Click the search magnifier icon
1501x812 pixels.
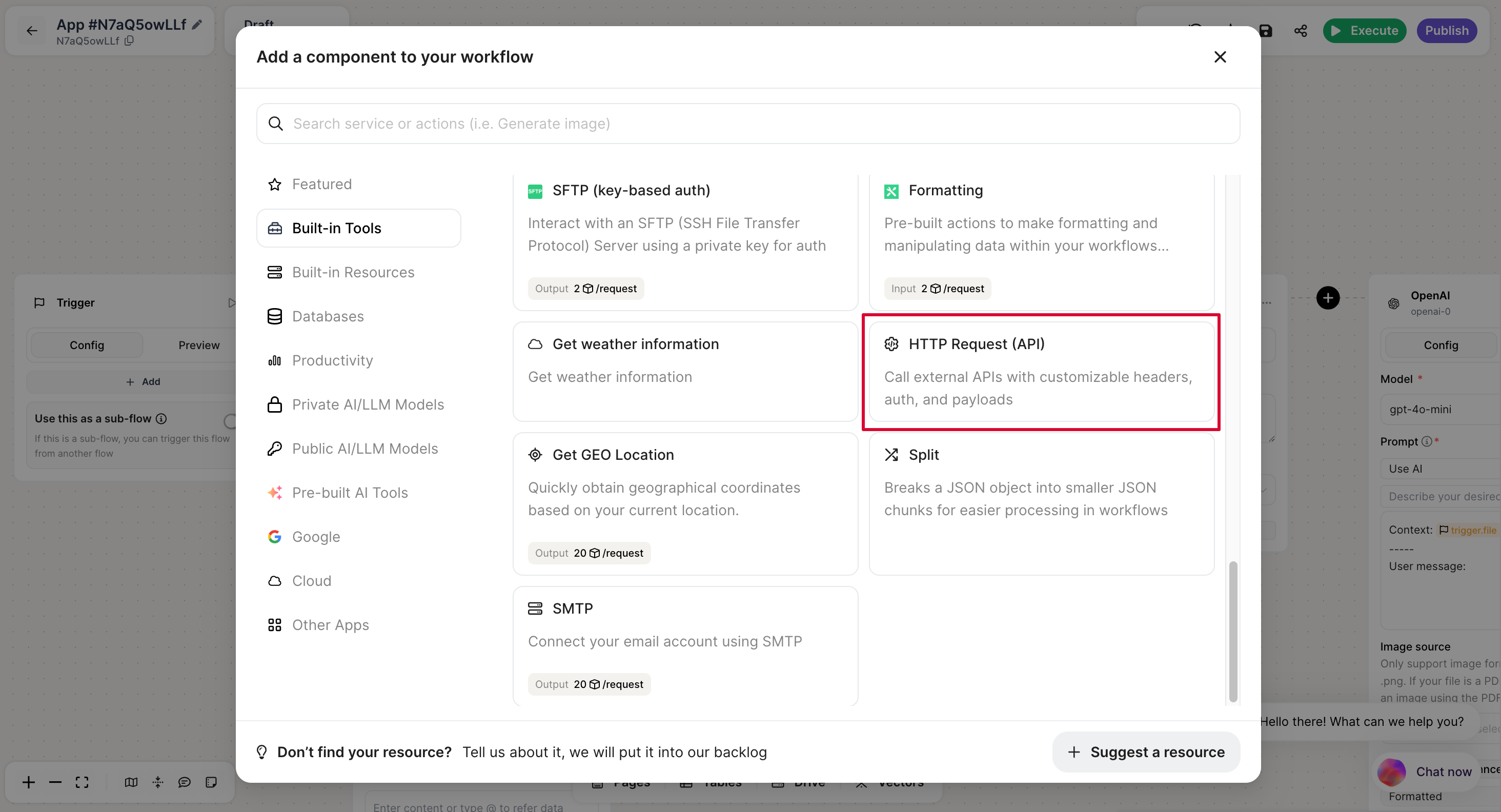coord(276,124)
